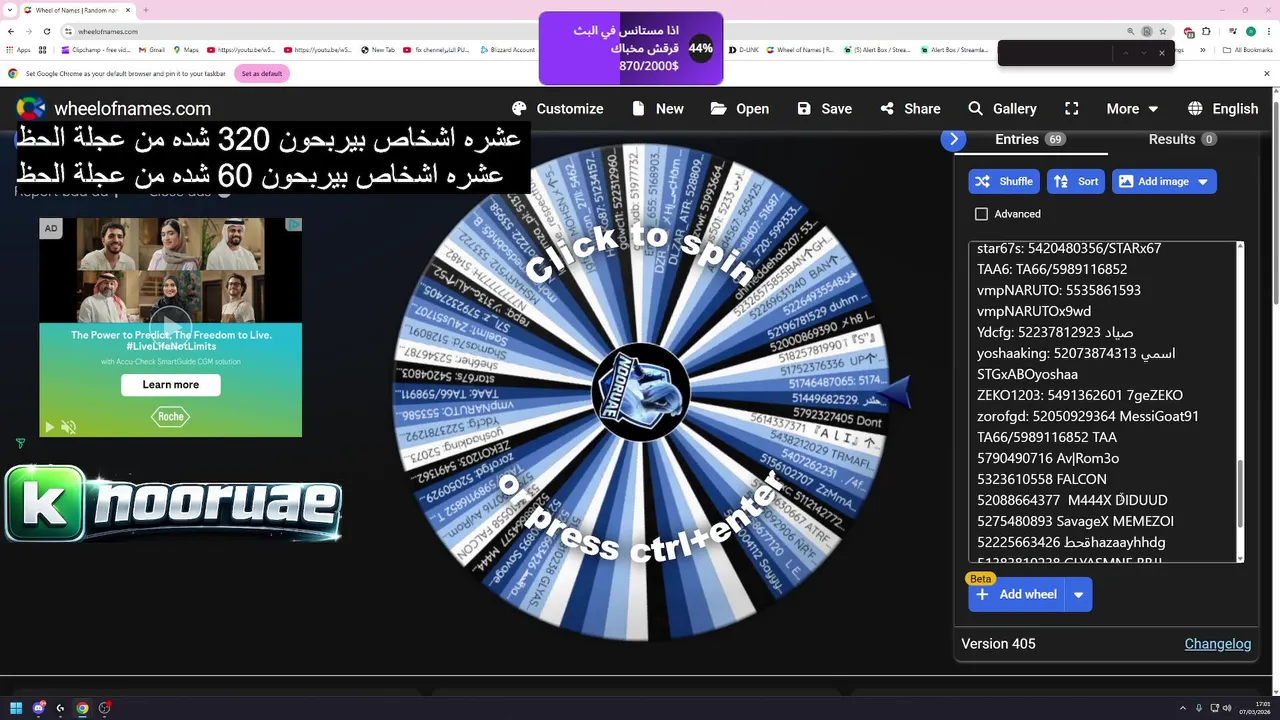The width and height of the screenshot is (1280, 720).
Task: Click the entry line 'ZEKO1203: 5491362601 7geZEKO'
Action: click(1080, 395)
